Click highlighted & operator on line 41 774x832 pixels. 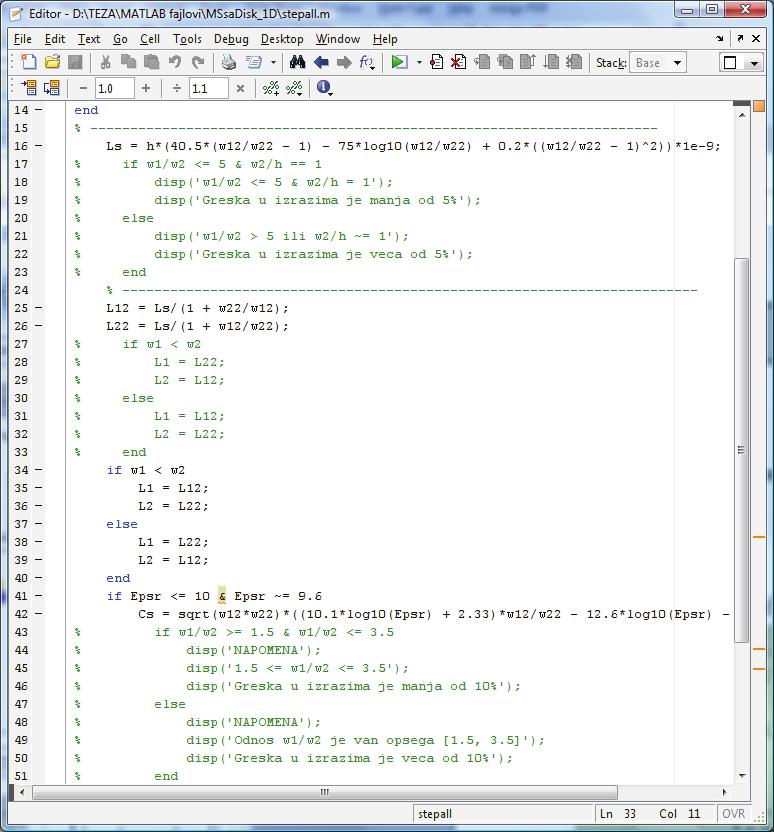[x=222, y=596]
